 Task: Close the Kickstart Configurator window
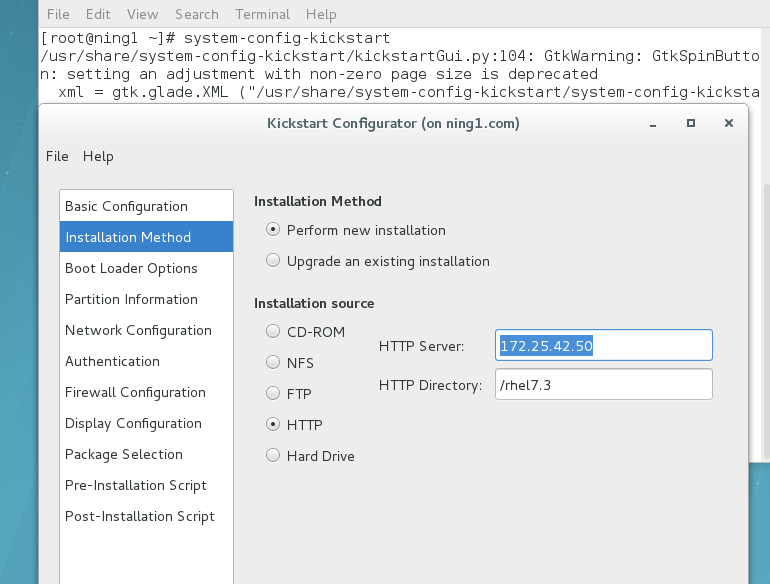(x=729, y=123)
